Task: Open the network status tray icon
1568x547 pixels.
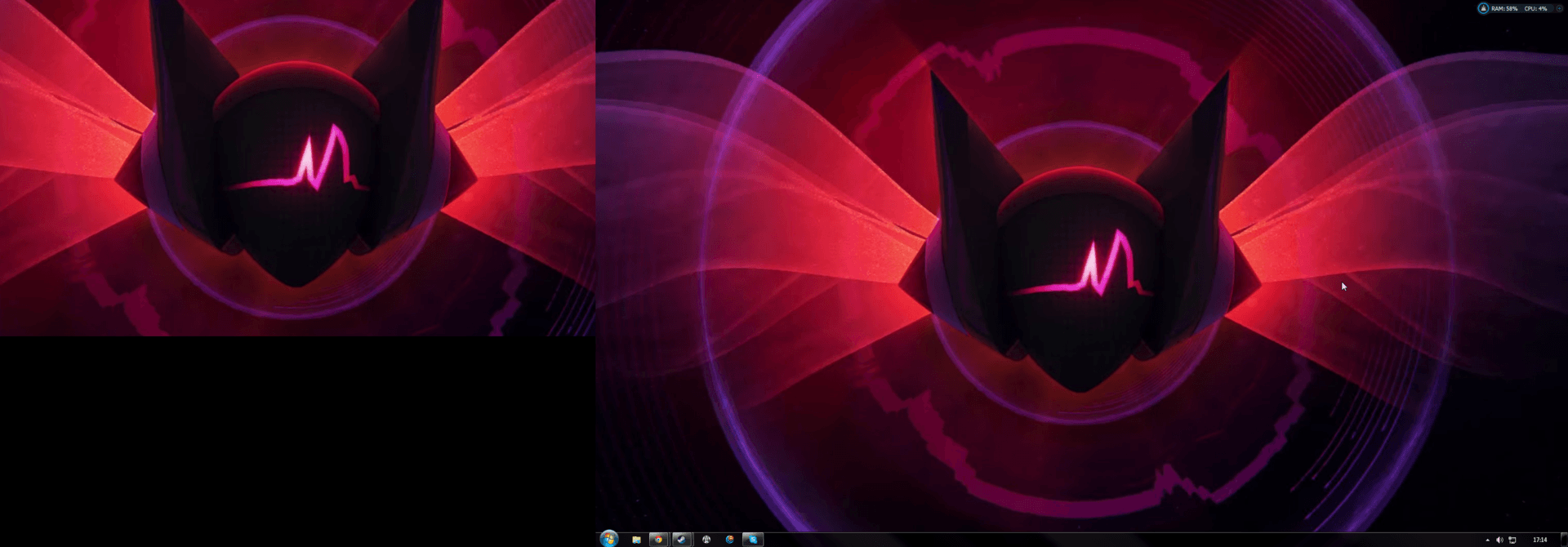Action: point(1512,540)
